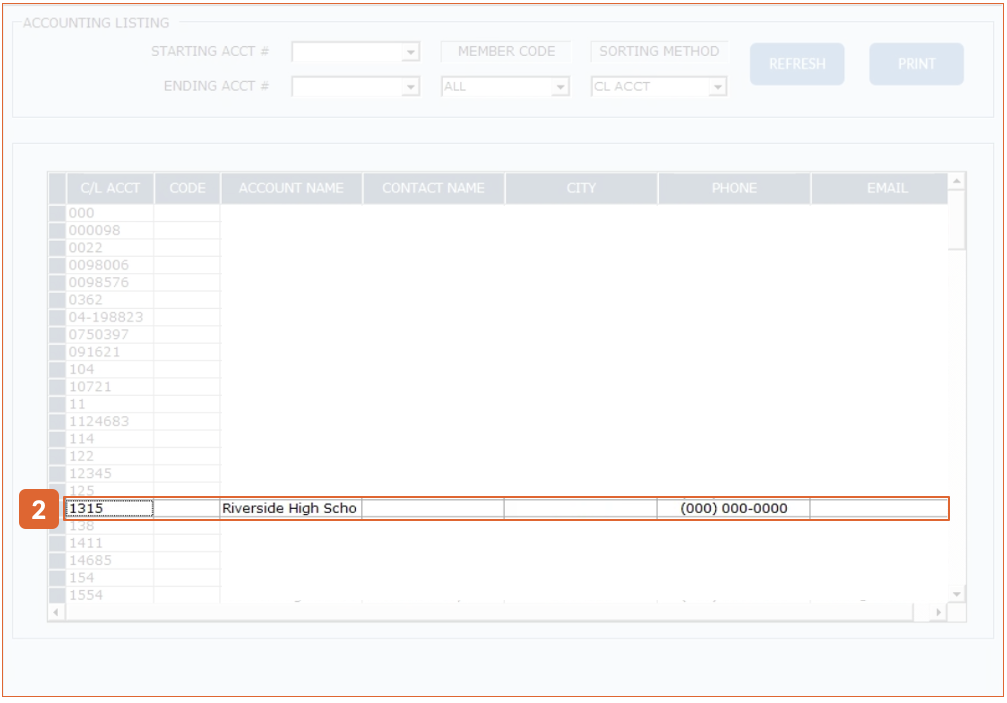Open the Ending Acct # dropdown
1007x703 pixels.
(x=410, y=87)
